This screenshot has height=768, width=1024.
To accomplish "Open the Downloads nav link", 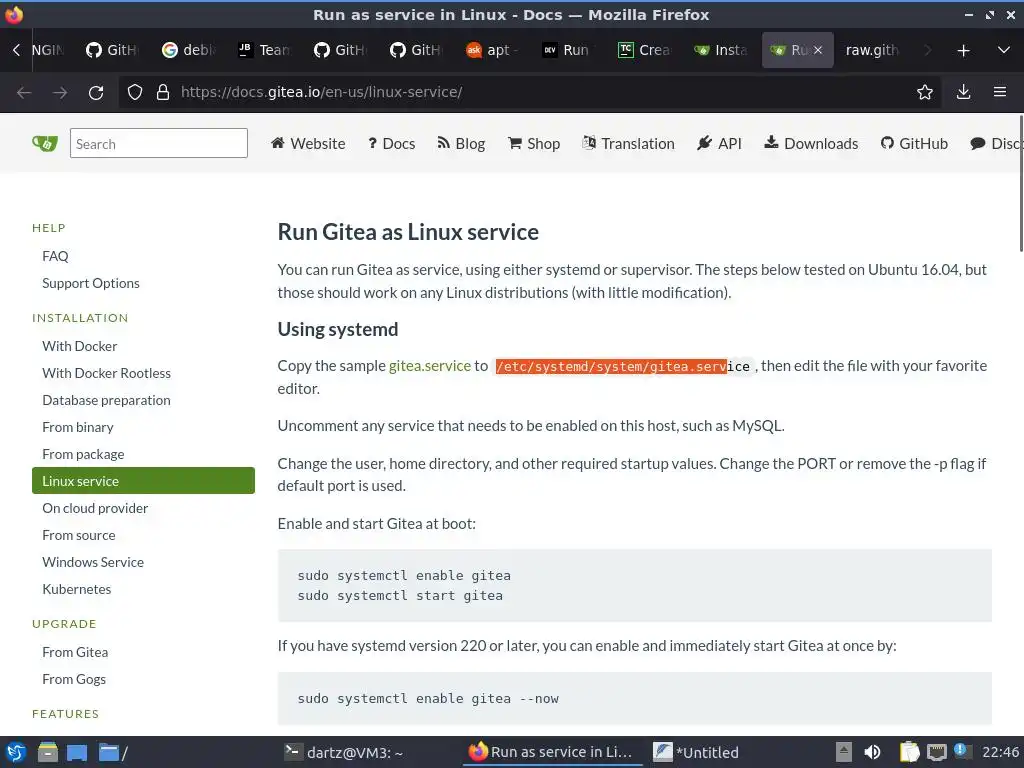I will pos(811,144).
